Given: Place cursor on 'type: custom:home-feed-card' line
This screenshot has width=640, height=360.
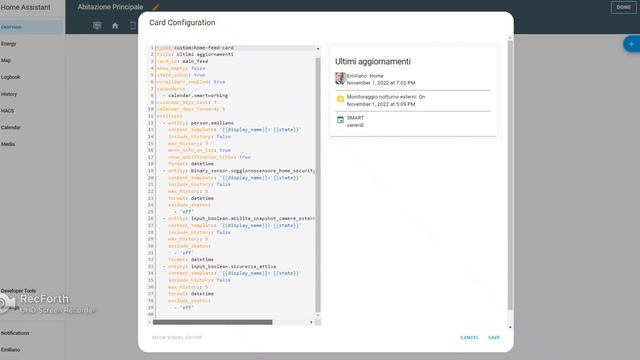Looking at the screenshot, I should [x=195, y=48].
